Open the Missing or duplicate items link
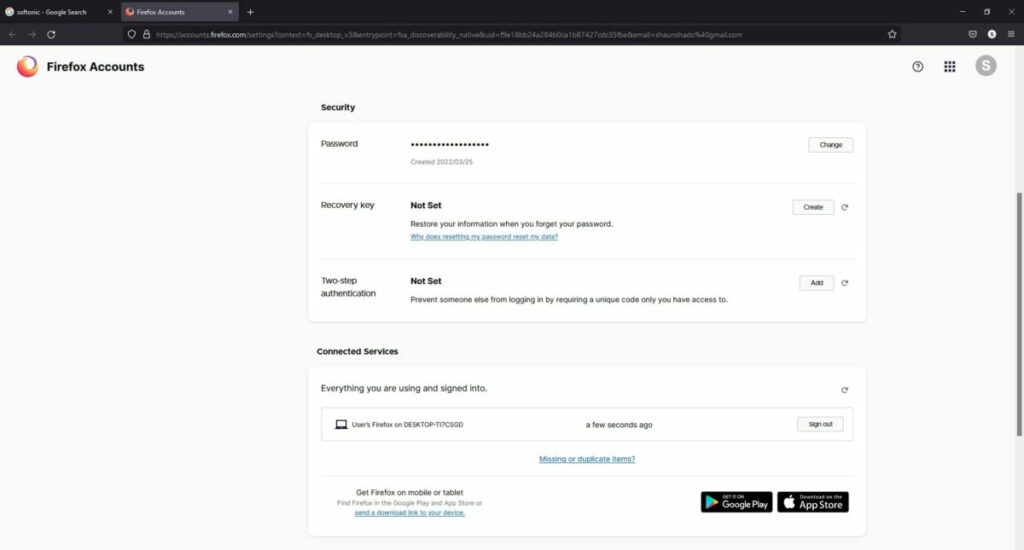 tap(587, 459)
